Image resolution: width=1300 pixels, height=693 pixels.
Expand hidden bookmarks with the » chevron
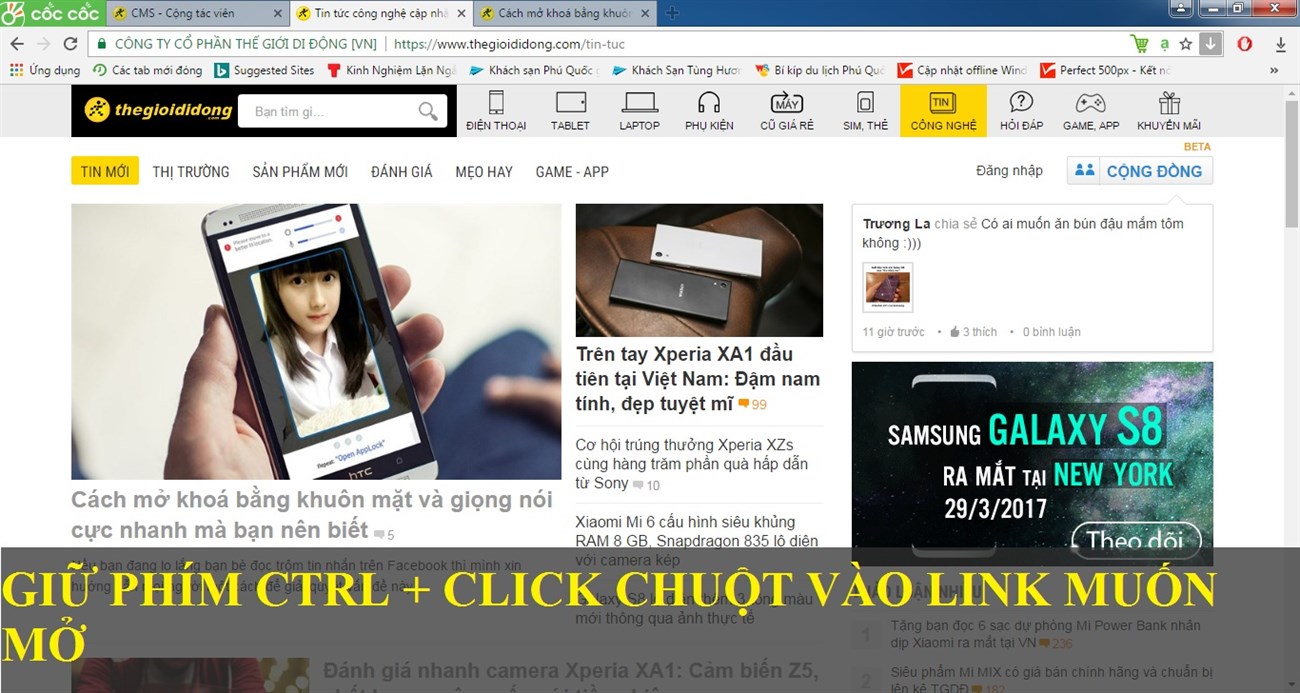pos(1274,70)
